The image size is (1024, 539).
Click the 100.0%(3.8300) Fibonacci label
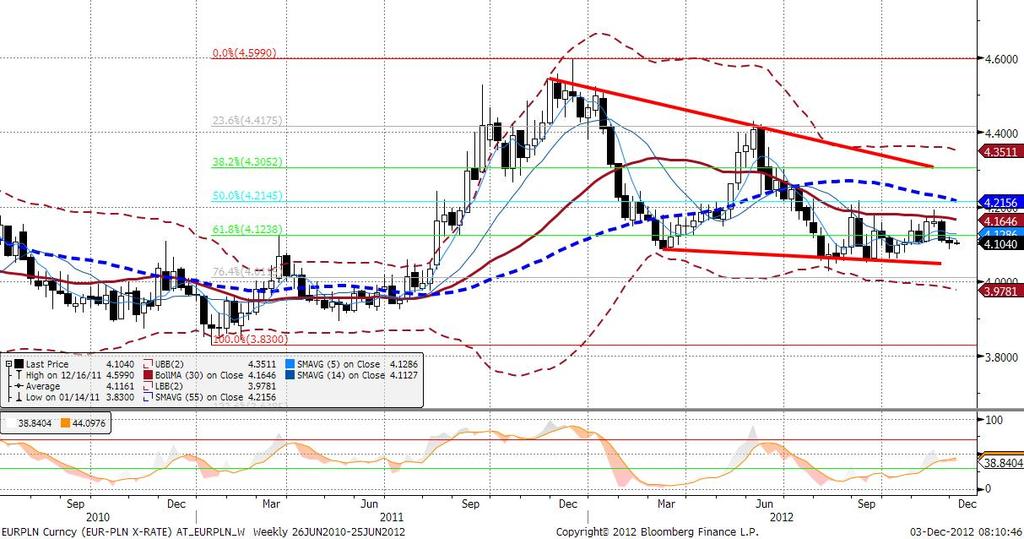250,340
